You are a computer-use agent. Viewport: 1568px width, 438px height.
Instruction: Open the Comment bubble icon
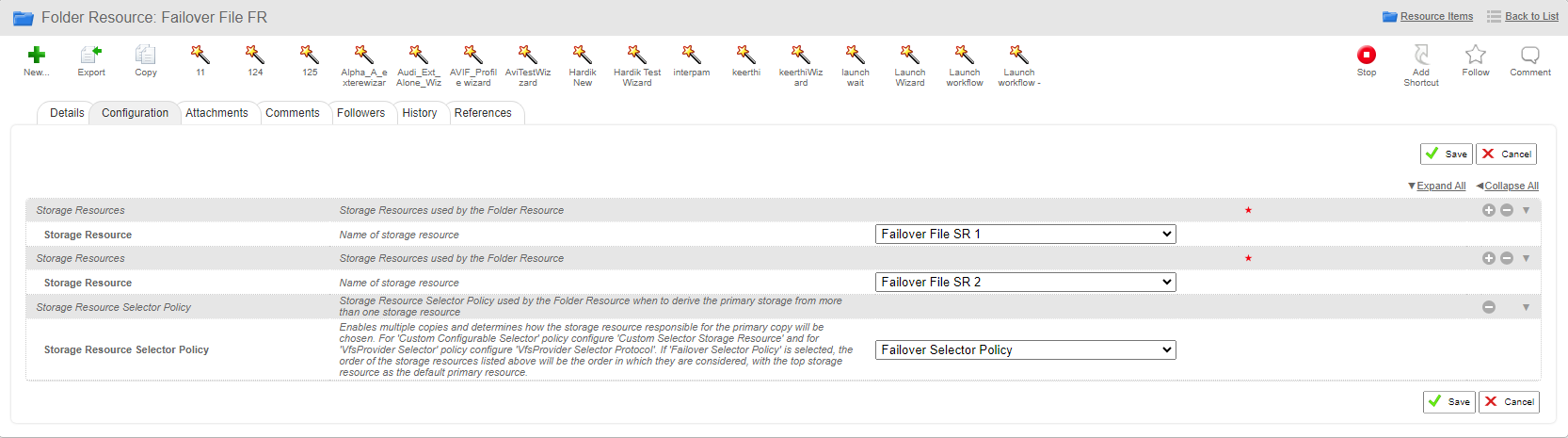point(1530,55)
